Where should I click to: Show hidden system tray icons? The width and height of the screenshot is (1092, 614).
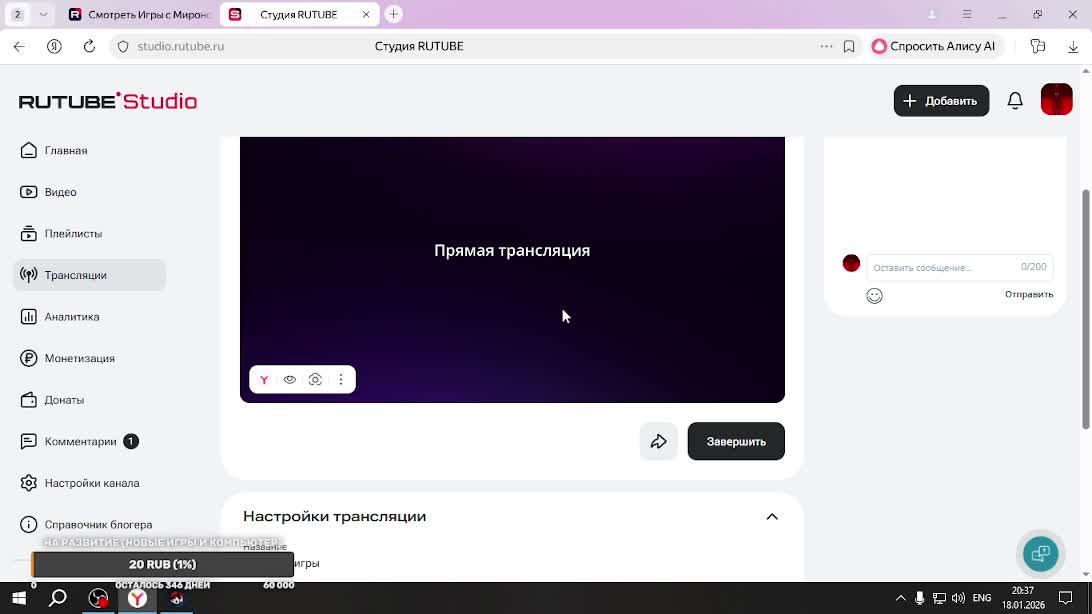click(900, 598)
